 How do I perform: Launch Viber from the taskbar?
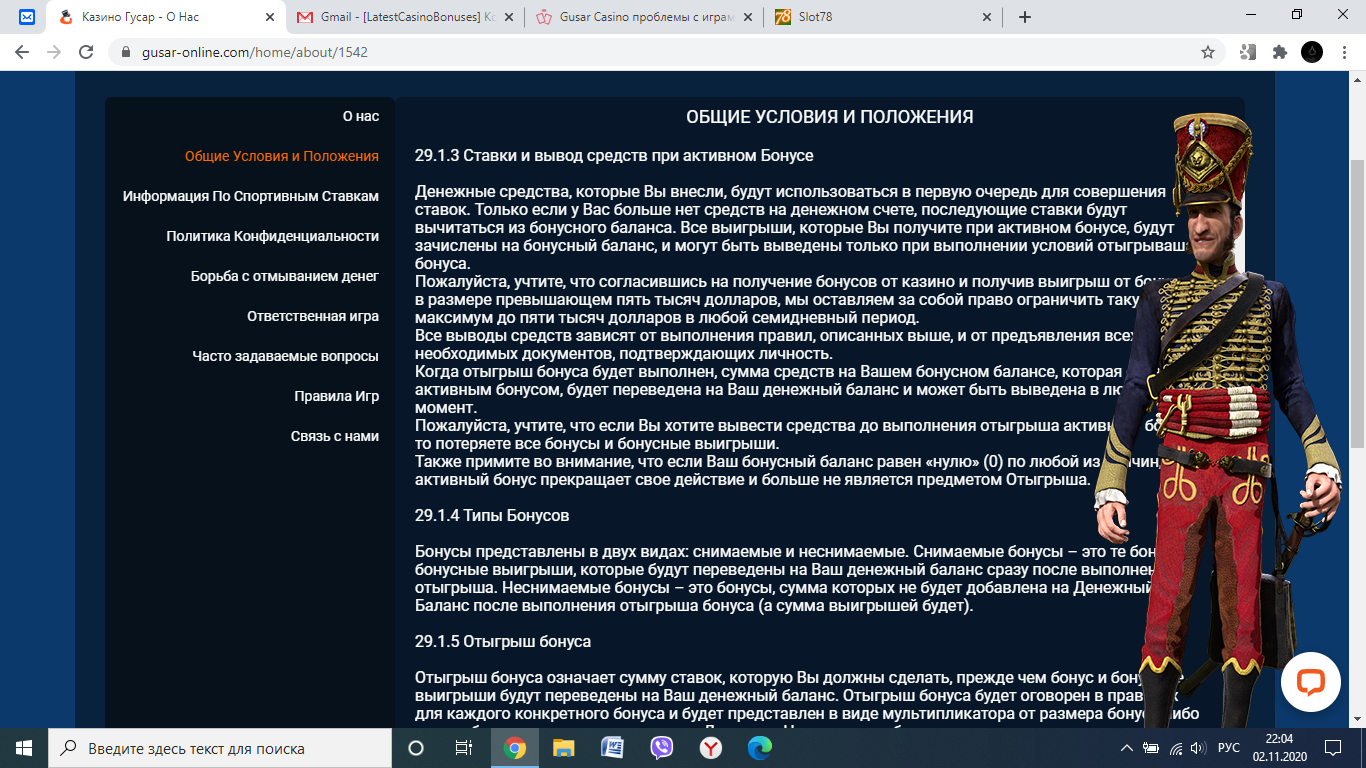click(x=662, y=748)
